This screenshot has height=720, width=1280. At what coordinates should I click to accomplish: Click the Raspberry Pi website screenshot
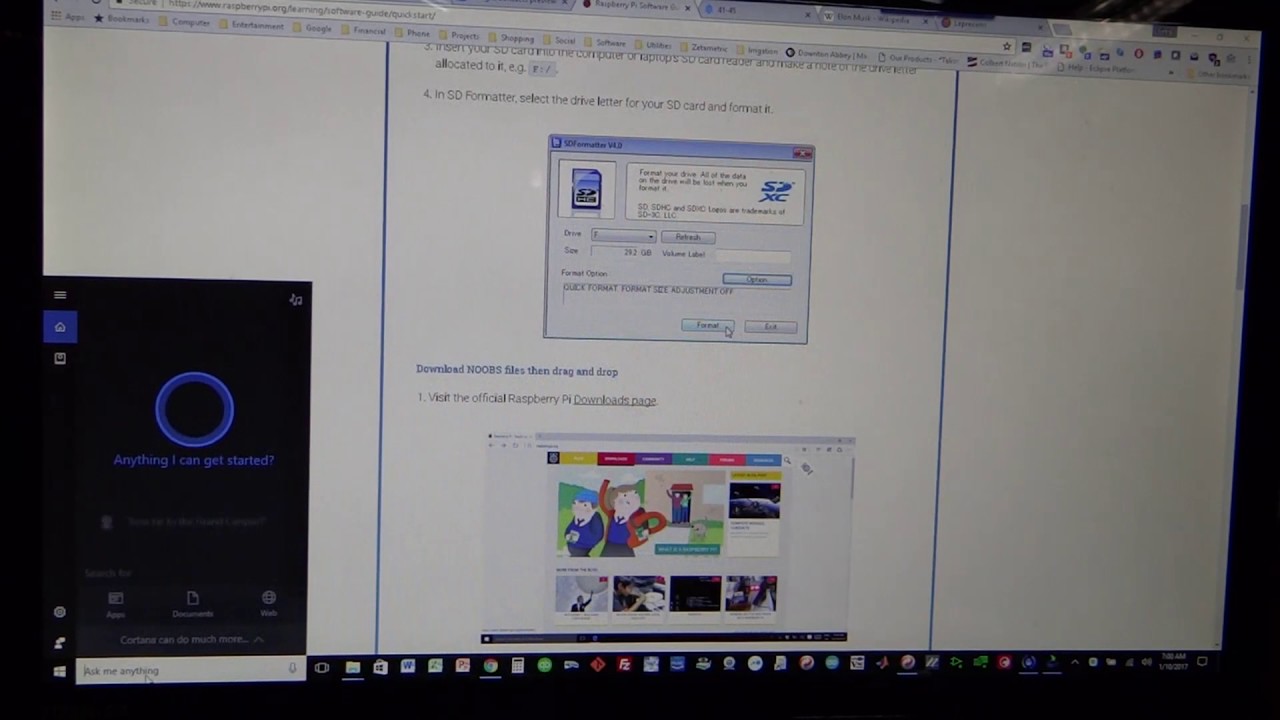click(668, 539)
